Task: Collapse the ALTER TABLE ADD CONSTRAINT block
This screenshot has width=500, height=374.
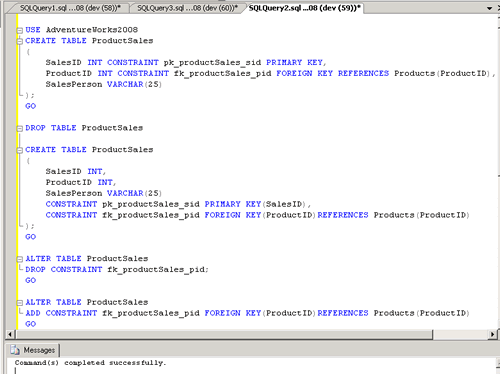Action: click(20, 303)
